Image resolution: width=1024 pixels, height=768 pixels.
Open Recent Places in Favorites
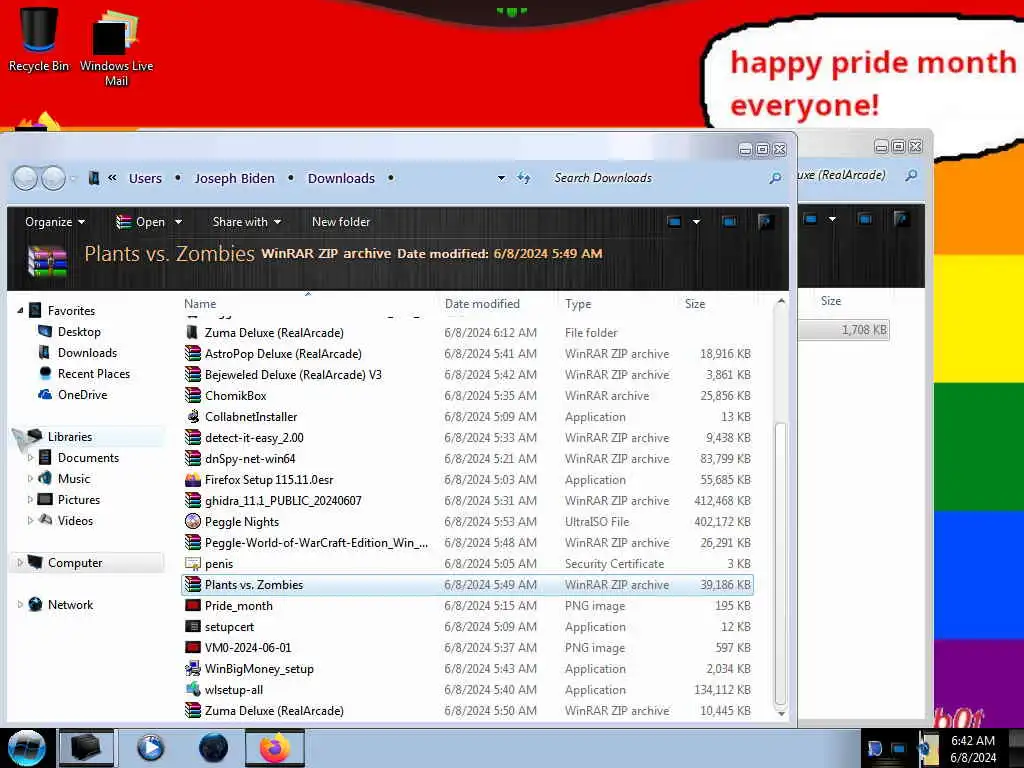[93, 374]
